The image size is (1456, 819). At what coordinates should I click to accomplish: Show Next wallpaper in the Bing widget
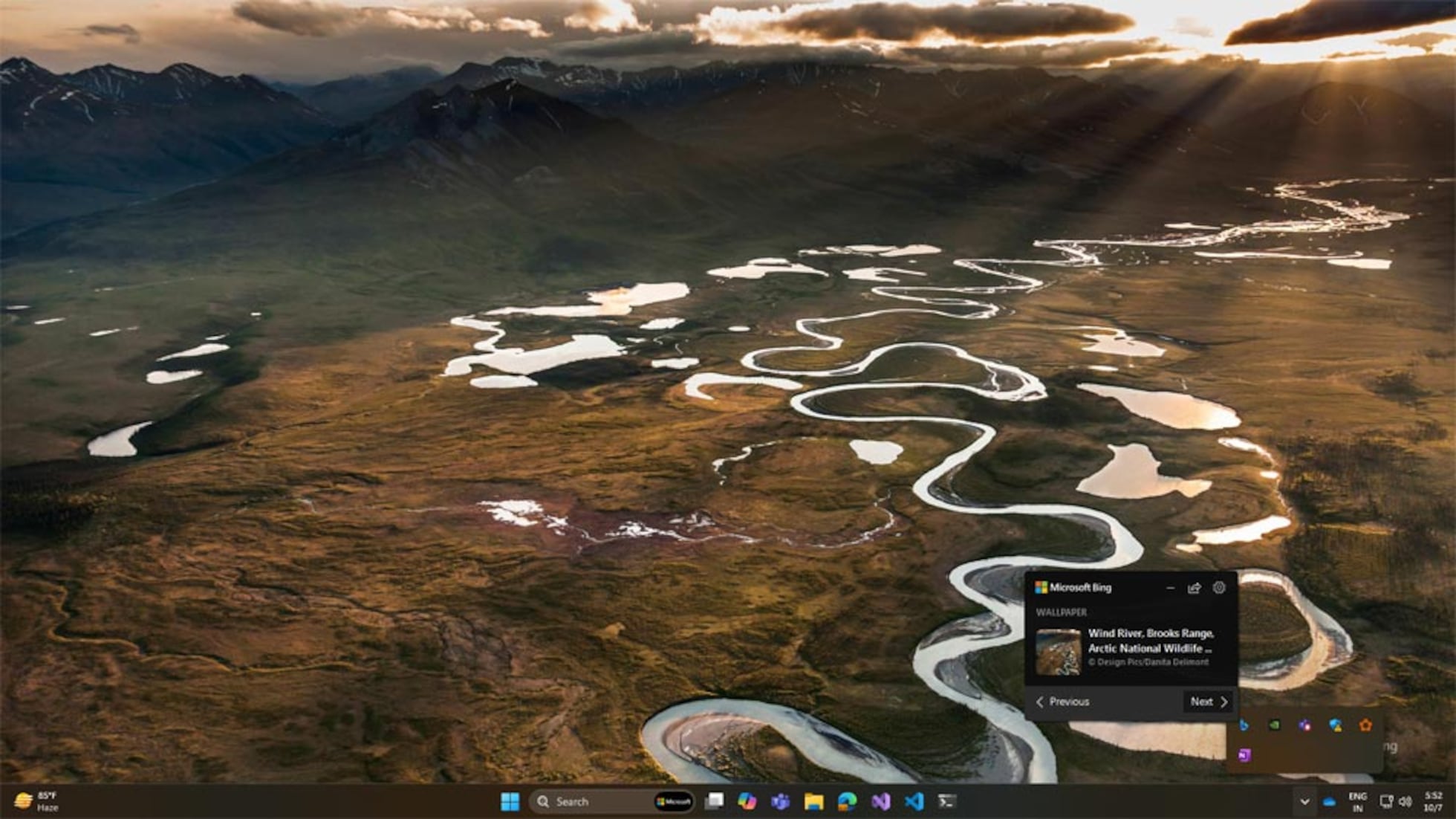point(1207,702)
